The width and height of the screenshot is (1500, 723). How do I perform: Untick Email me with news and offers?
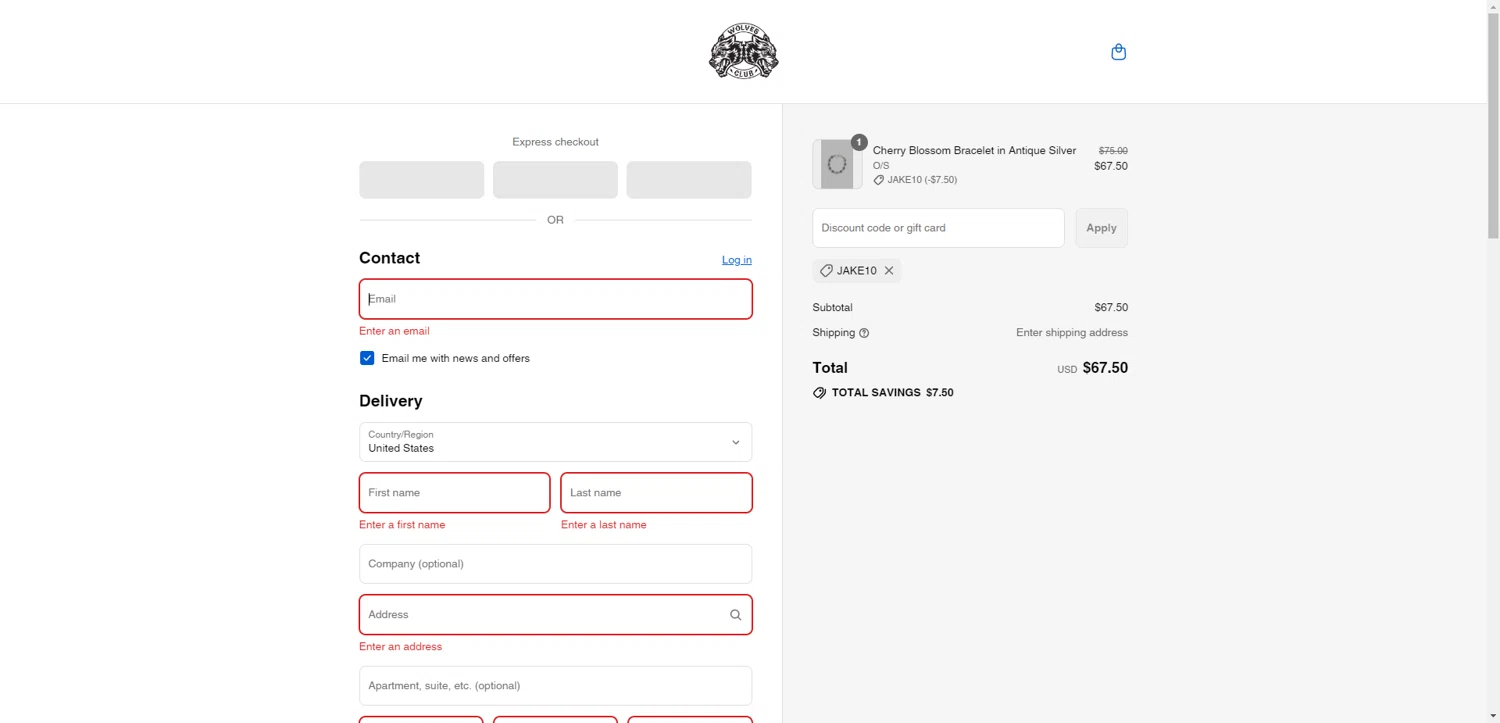tap(367, 358)
